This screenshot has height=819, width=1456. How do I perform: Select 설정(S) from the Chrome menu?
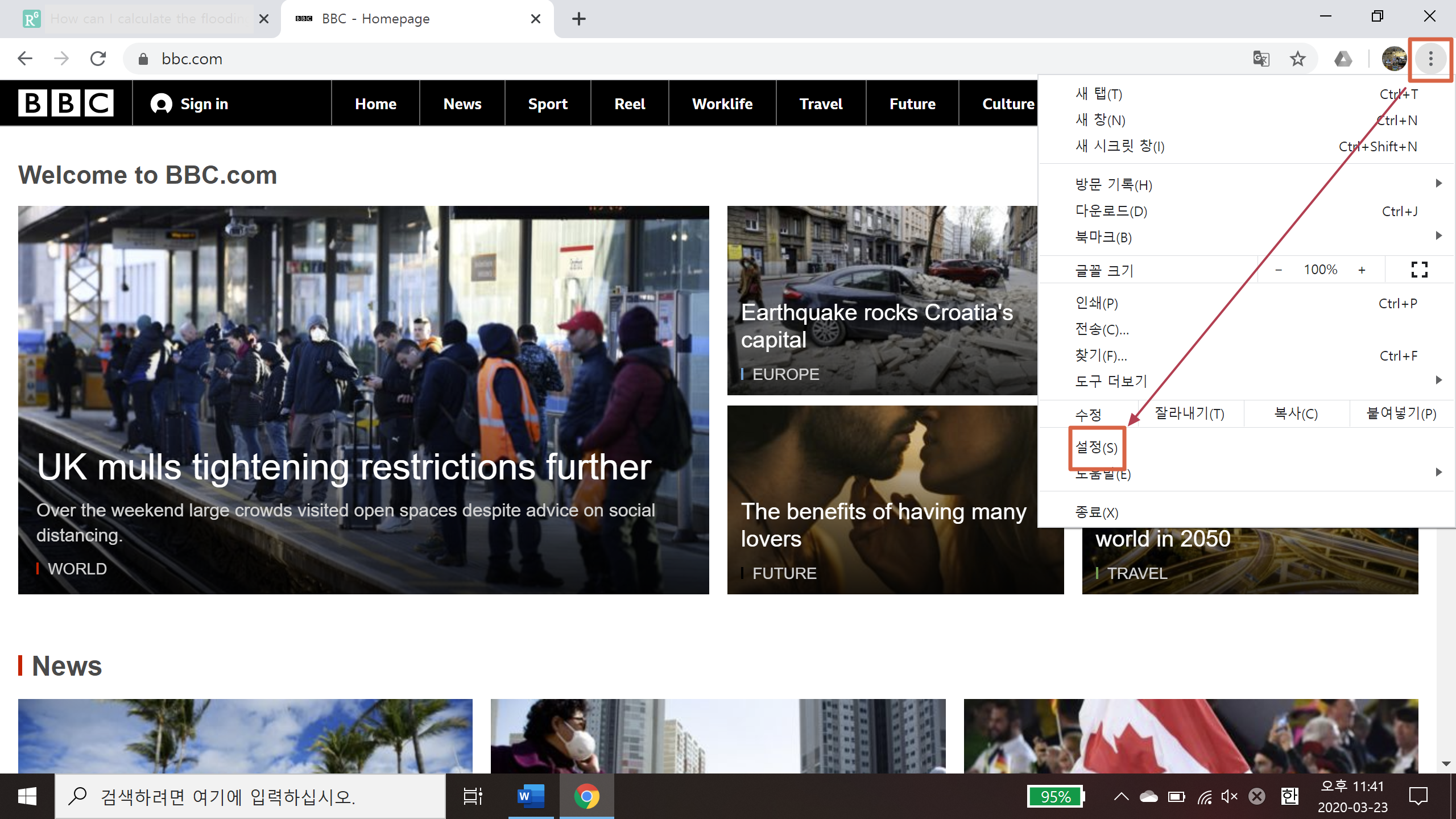point(1097,448)
